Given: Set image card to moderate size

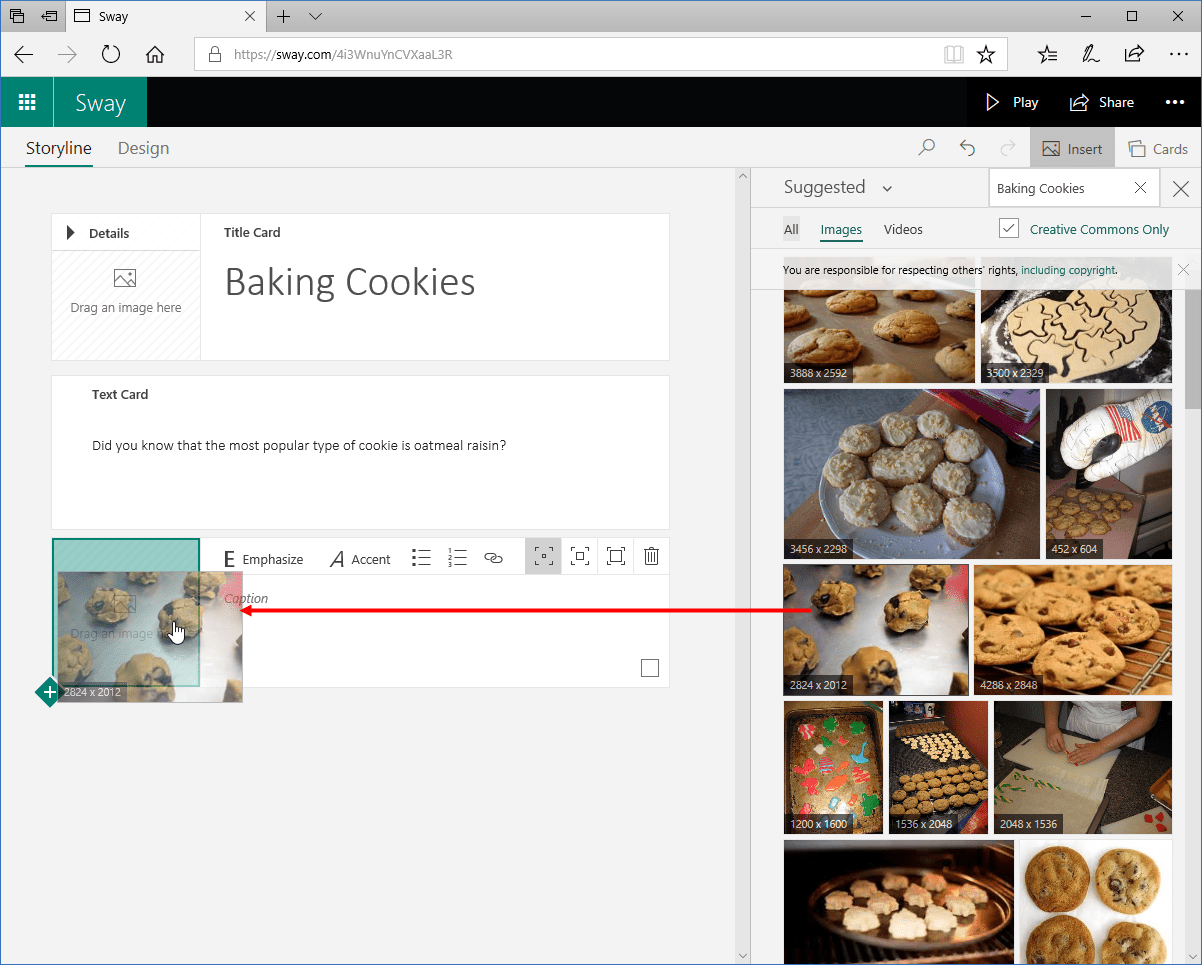Looking at the screenshot, I should [x=580, y=556].
